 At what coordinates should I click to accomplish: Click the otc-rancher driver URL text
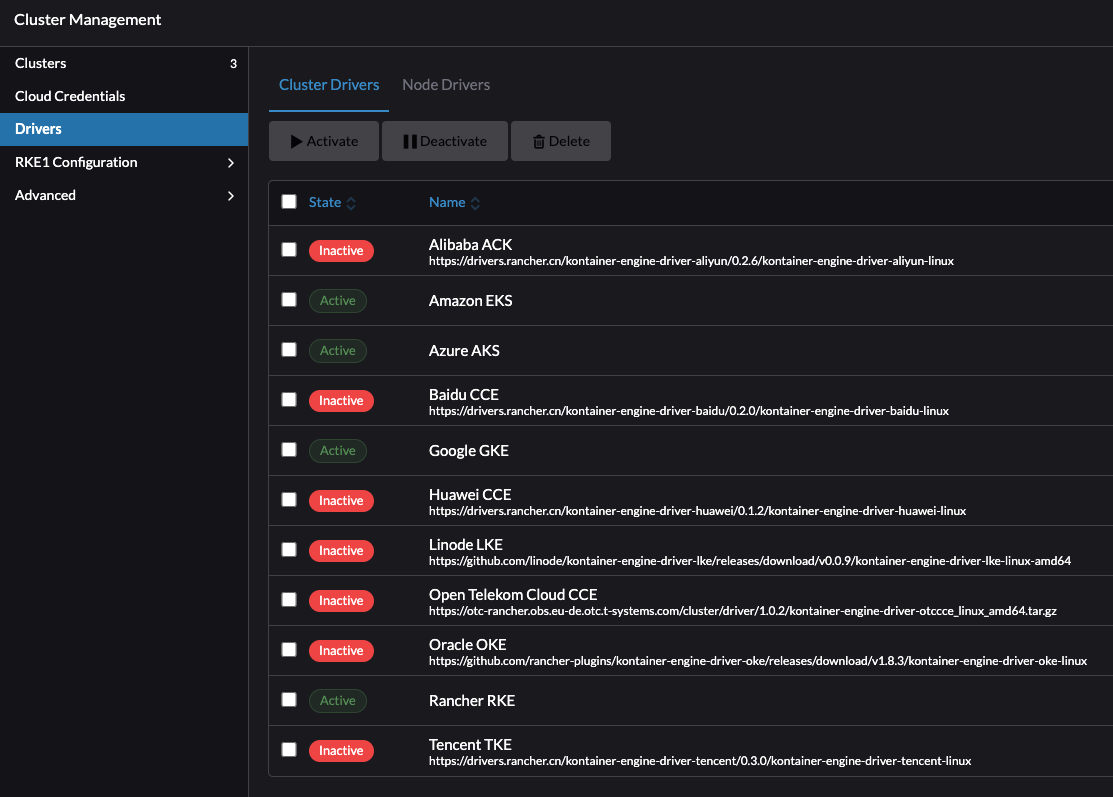point(742,611)
